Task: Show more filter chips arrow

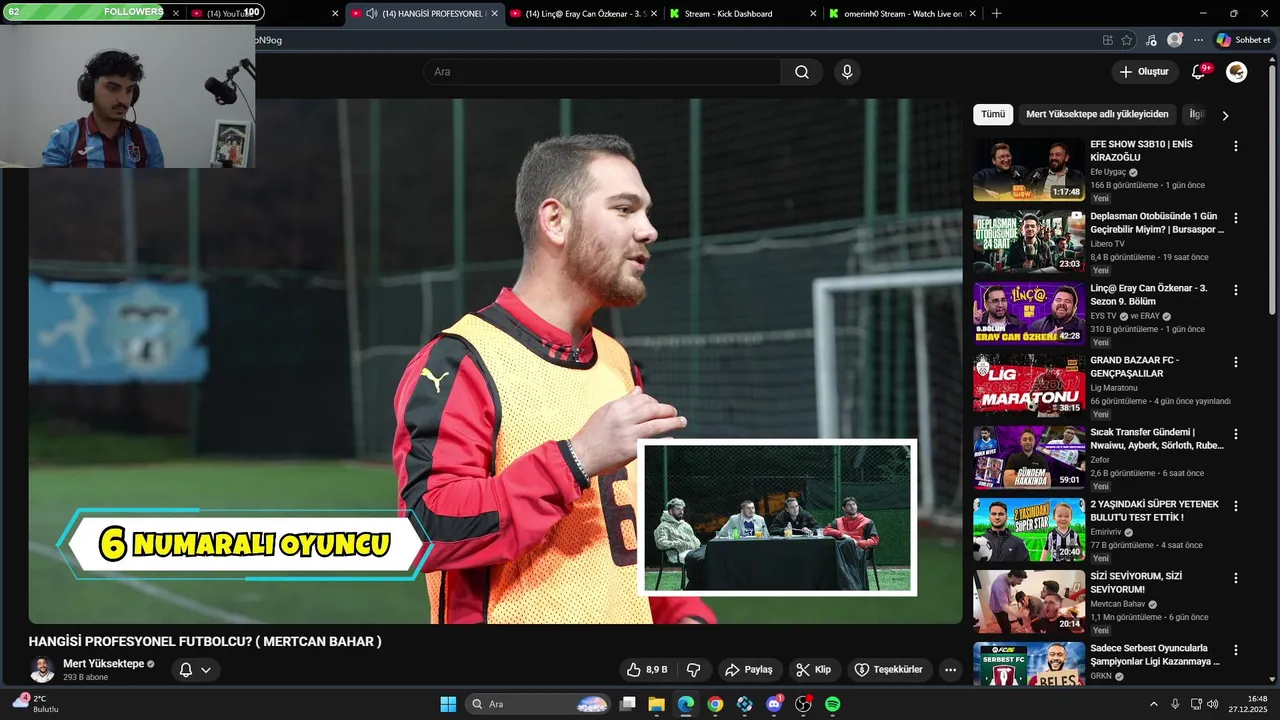Action: (x=1225, y=115)
